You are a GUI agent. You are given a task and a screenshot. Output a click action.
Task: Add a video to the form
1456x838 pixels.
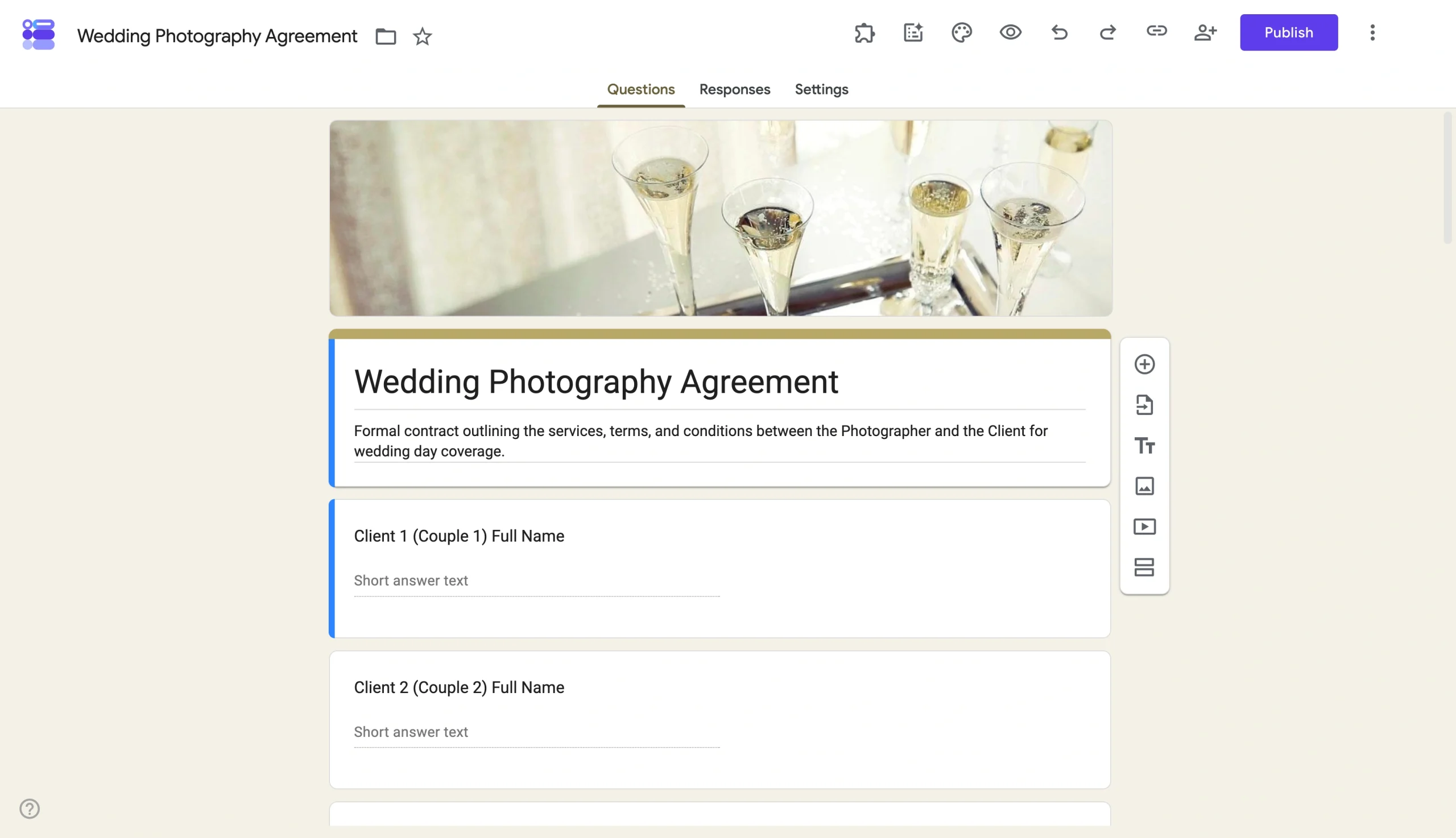click(1144, 526)
